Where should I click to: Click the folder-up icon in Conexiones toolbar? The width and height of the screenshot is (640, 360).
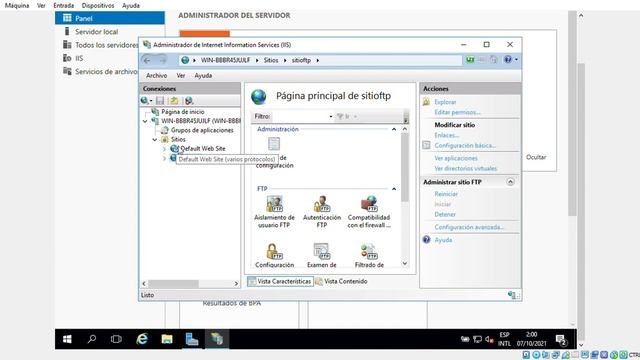[174, 100]
